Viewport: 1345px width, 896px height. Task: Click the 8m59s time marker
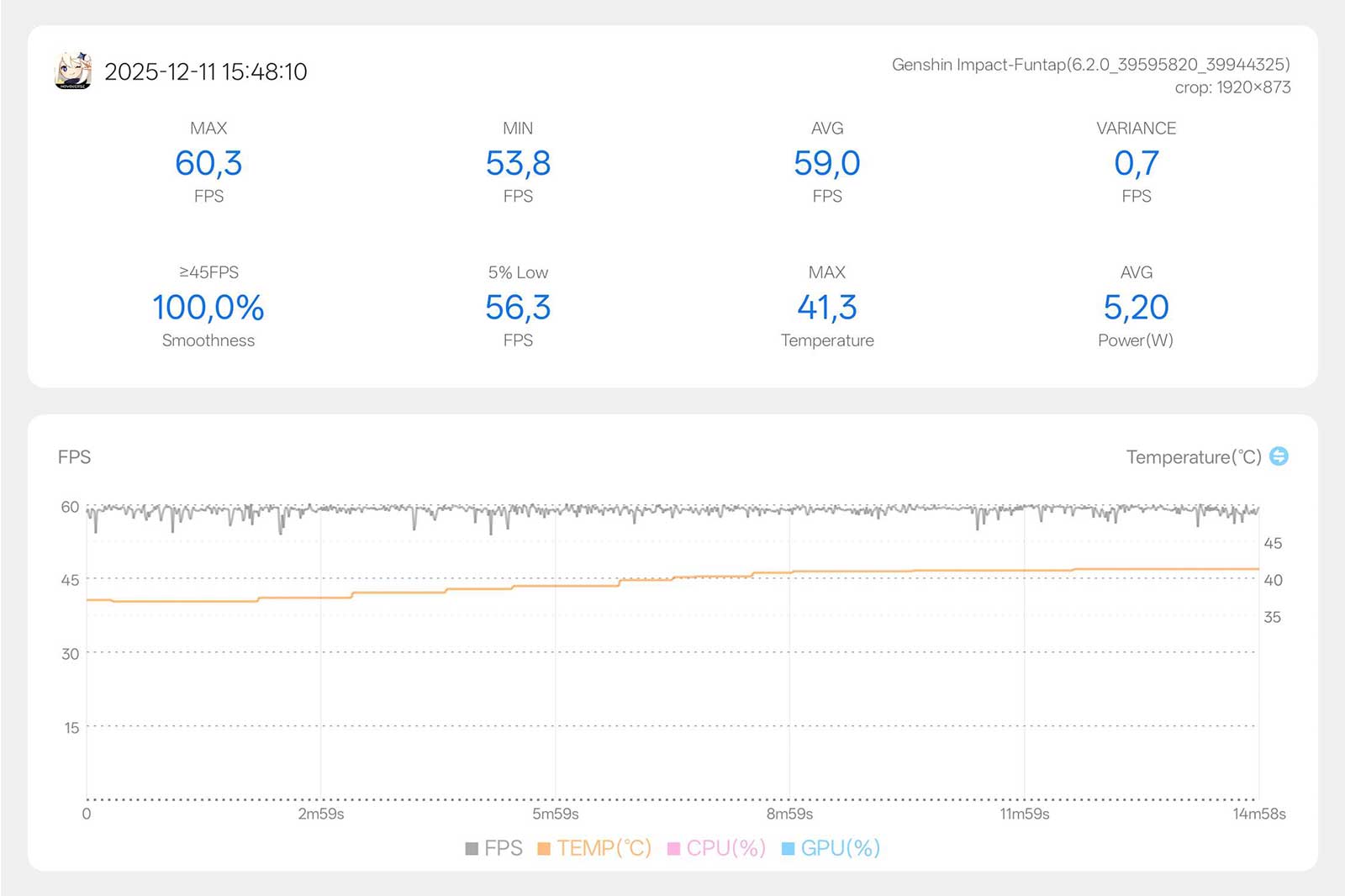click(789, 814)
